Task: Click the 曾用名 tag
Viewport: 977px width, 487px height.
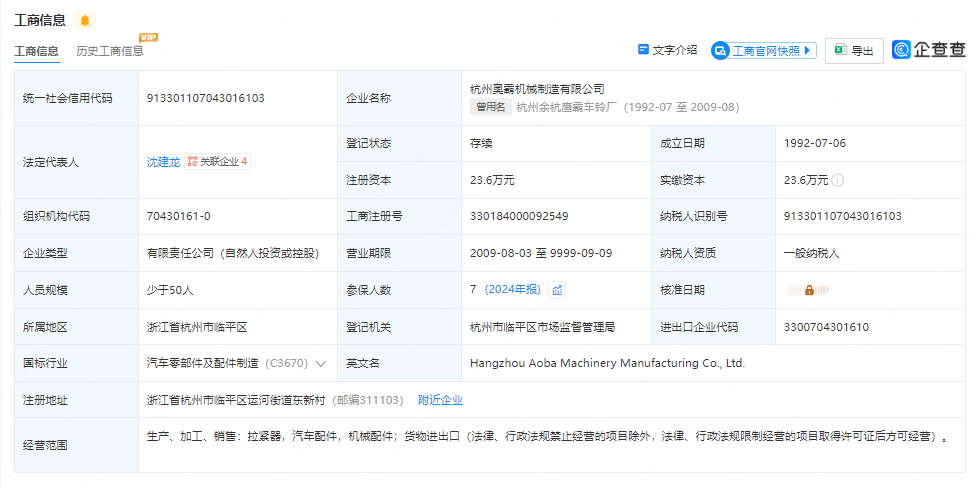Action: tap(490, 107)
